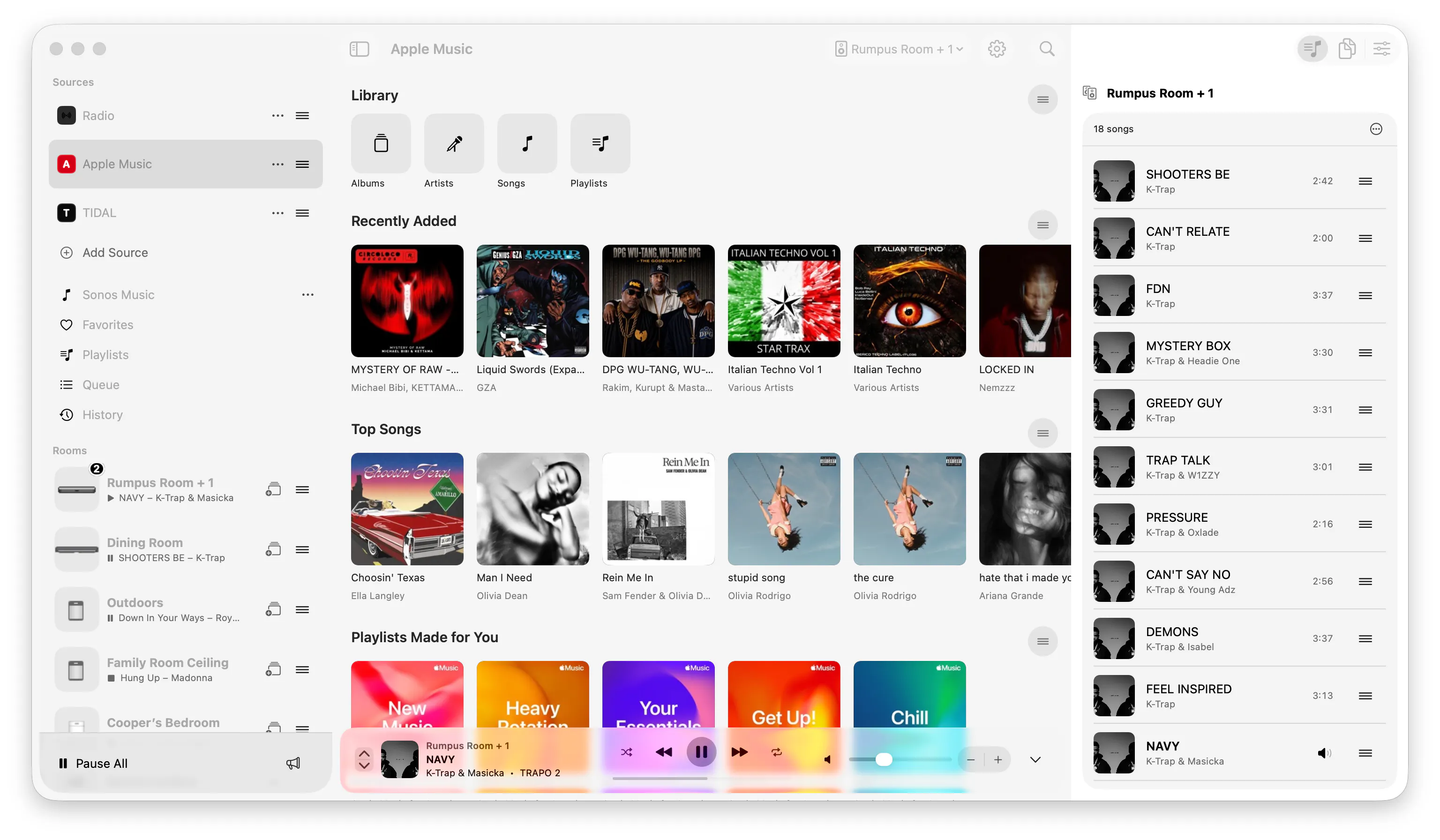Pause playback with the pause button
This screenshot has height=840, width=1440.
point(701,752)
